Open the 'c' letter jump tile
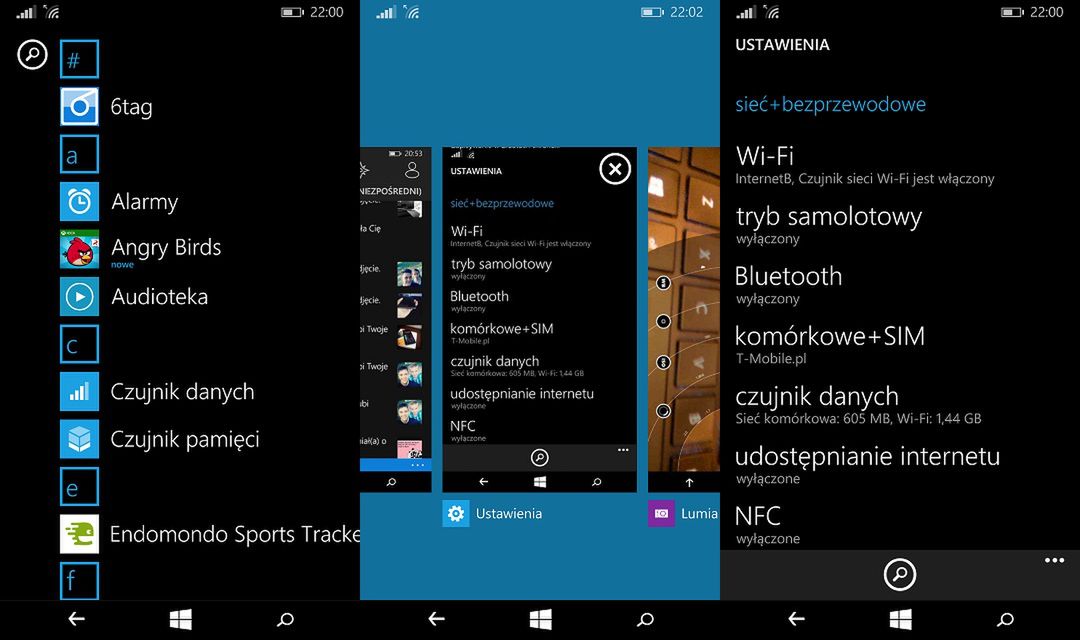The image size is (1080, 640). pos(79,344)
